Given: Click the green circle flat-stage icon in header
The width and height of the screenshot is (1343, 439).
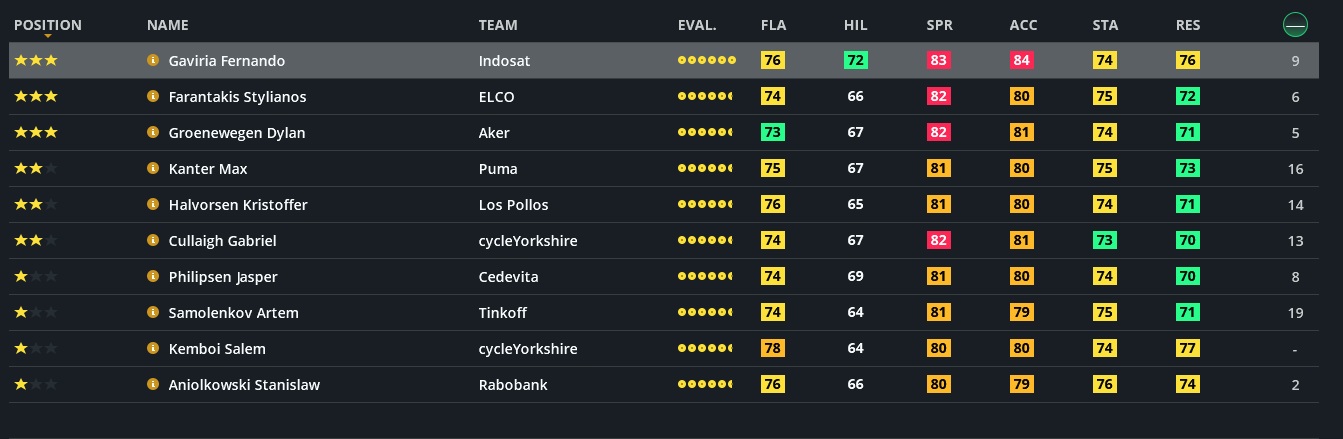Looking at the screenshot, I should [1295, 25].
